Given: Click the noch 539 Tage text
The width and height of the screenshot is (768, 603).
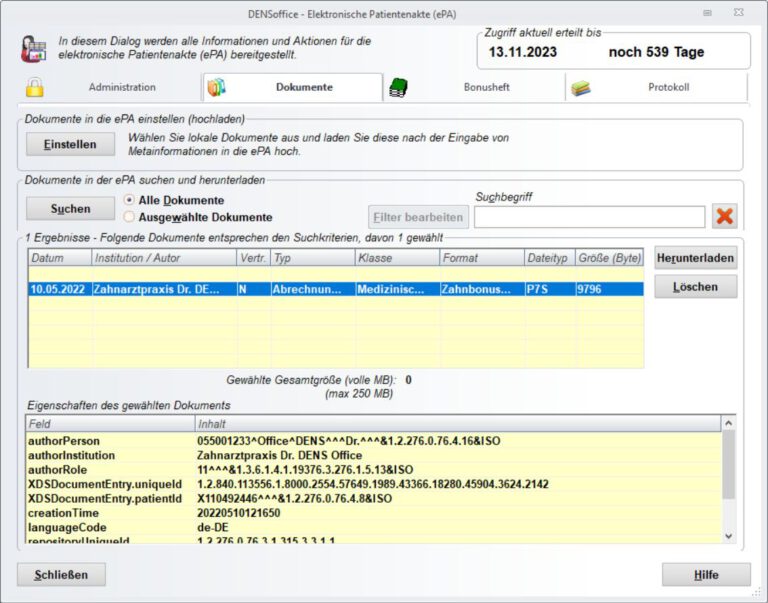Looking at the screenshot, I should click(656, 52).
